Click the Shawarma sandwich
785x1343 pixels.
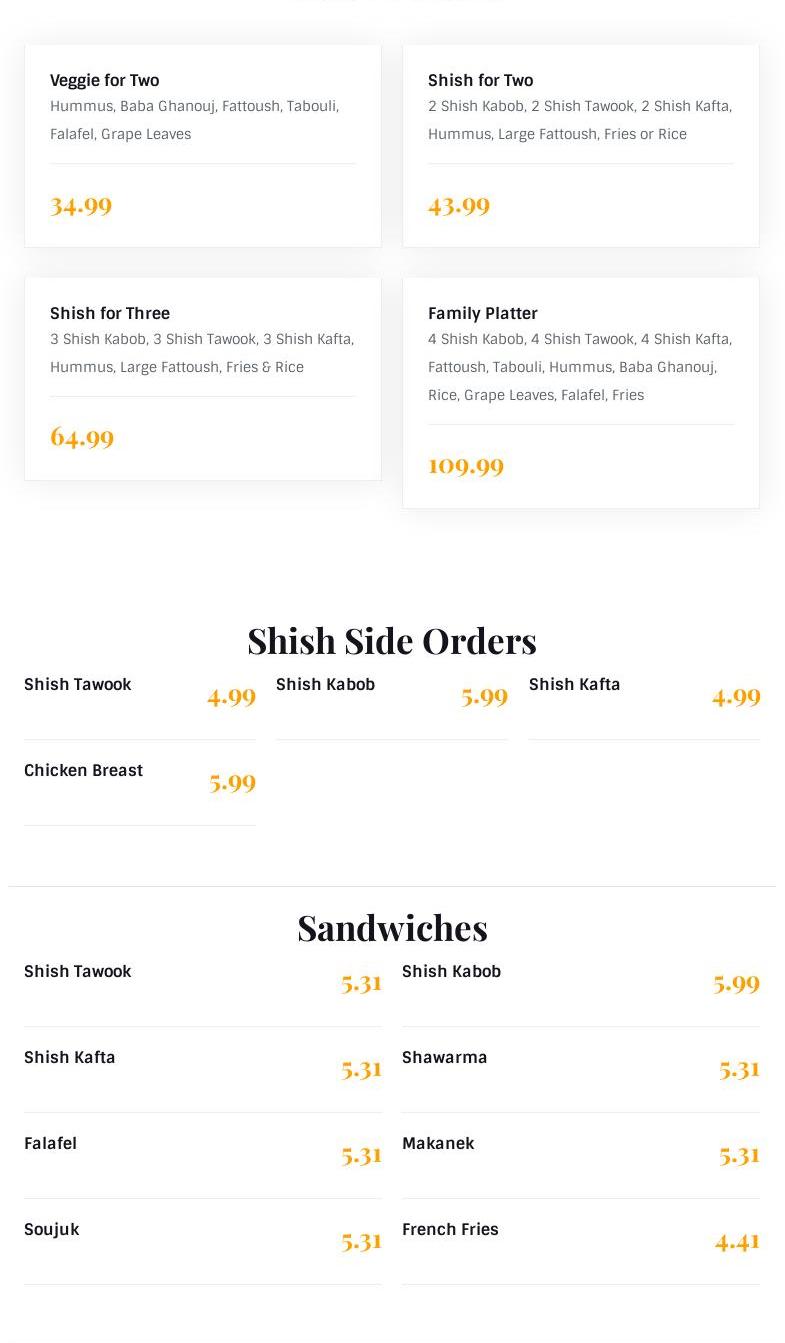coord(445,1058)
